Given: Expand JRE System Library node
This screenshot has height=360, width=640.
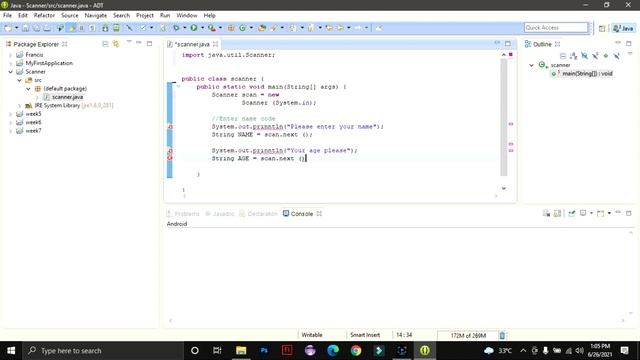Looking at the screenshot, I should (x=19, y=106).
